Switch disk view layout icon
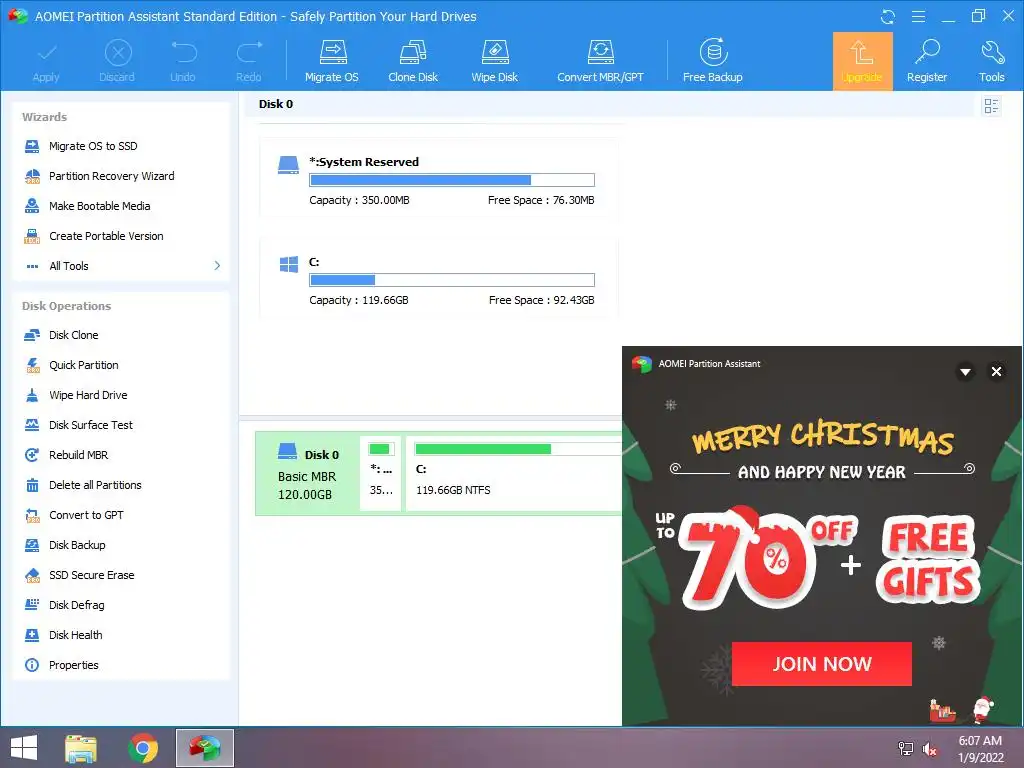Screen dimensions: 1024x768 point(991,106)
